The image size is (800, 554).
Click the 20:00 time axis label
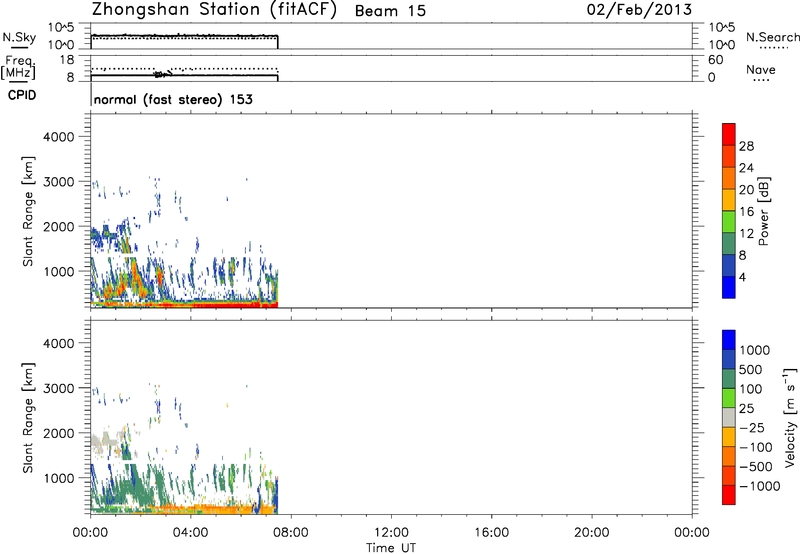pos(591,533)
